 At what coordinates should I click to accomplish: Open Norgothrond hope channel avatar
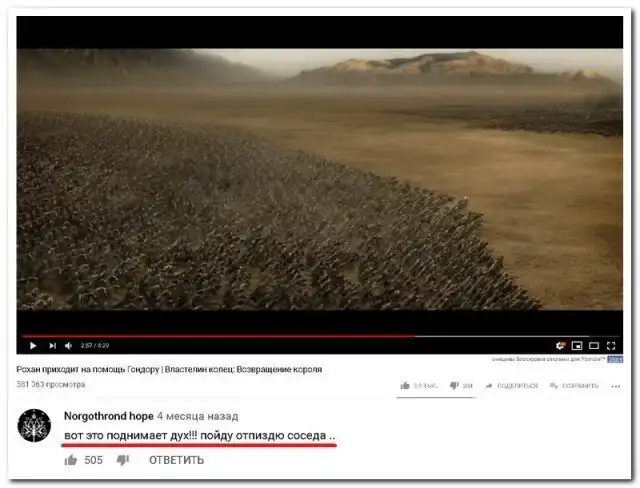[x=34, y=425]
